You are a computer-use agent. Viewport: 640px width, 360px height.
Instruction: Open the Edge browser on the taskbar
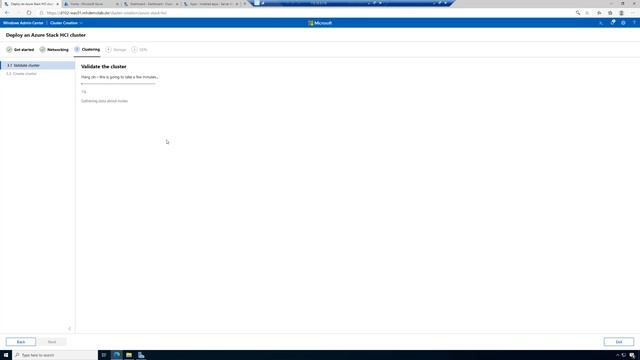(117, 355)
